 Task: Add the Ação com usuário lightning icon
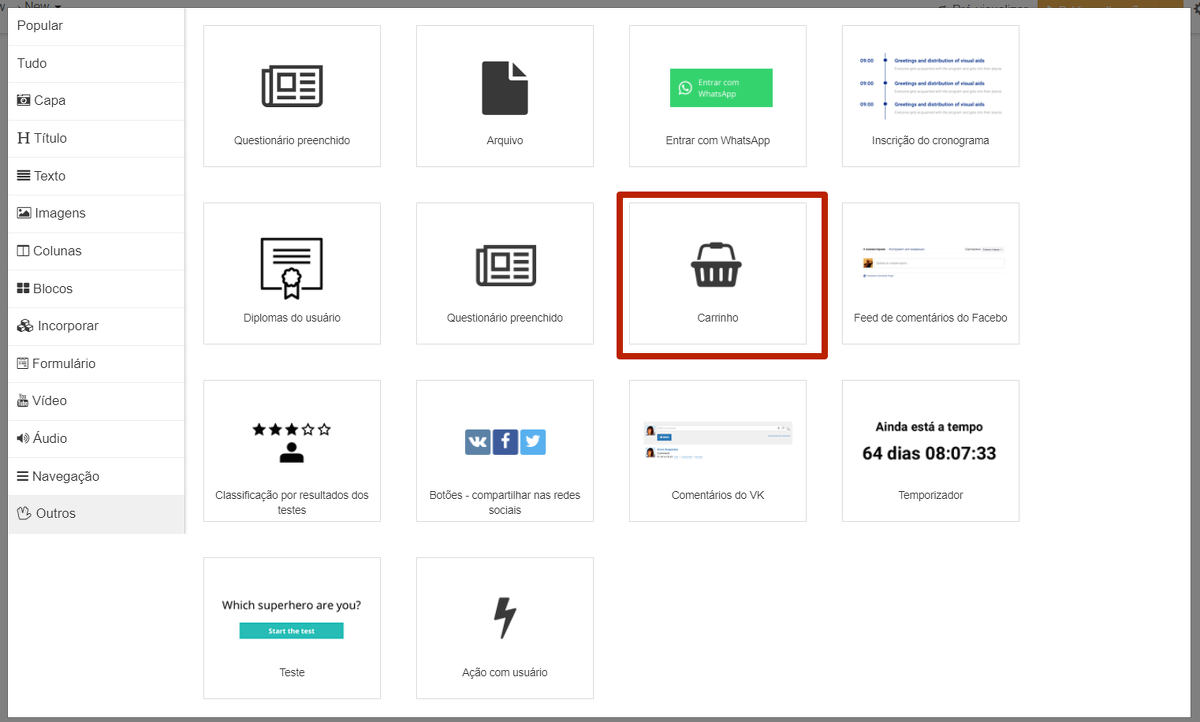tap(505, 618)
